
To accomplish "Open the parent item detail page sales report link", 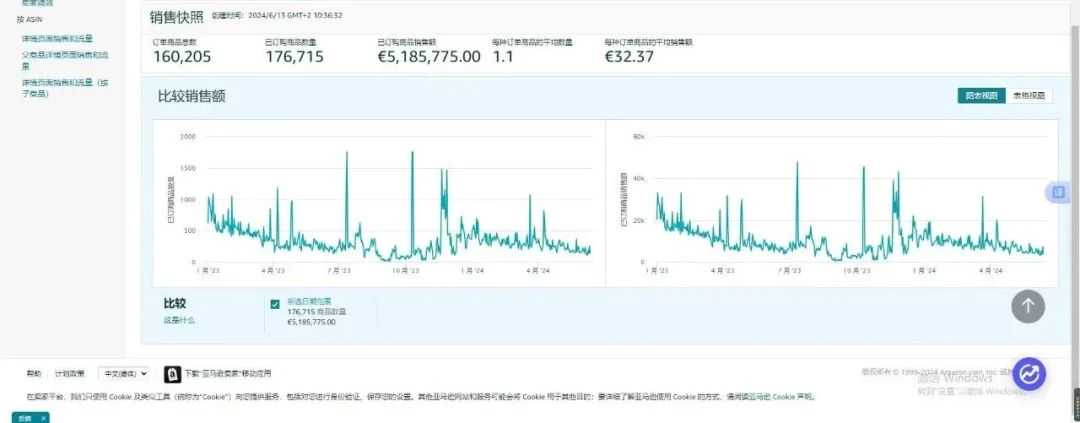I will point(65,61).
